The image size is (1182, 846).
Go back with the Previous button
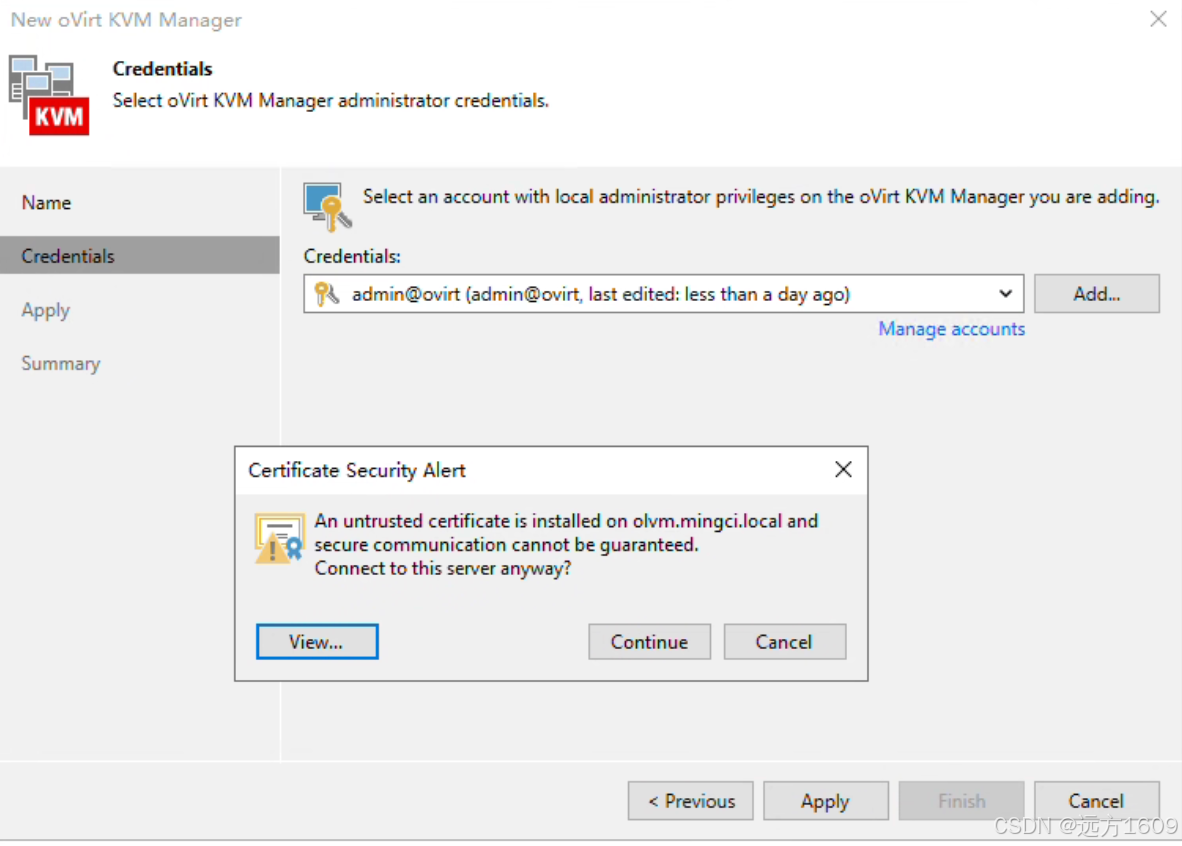[691, 801]
